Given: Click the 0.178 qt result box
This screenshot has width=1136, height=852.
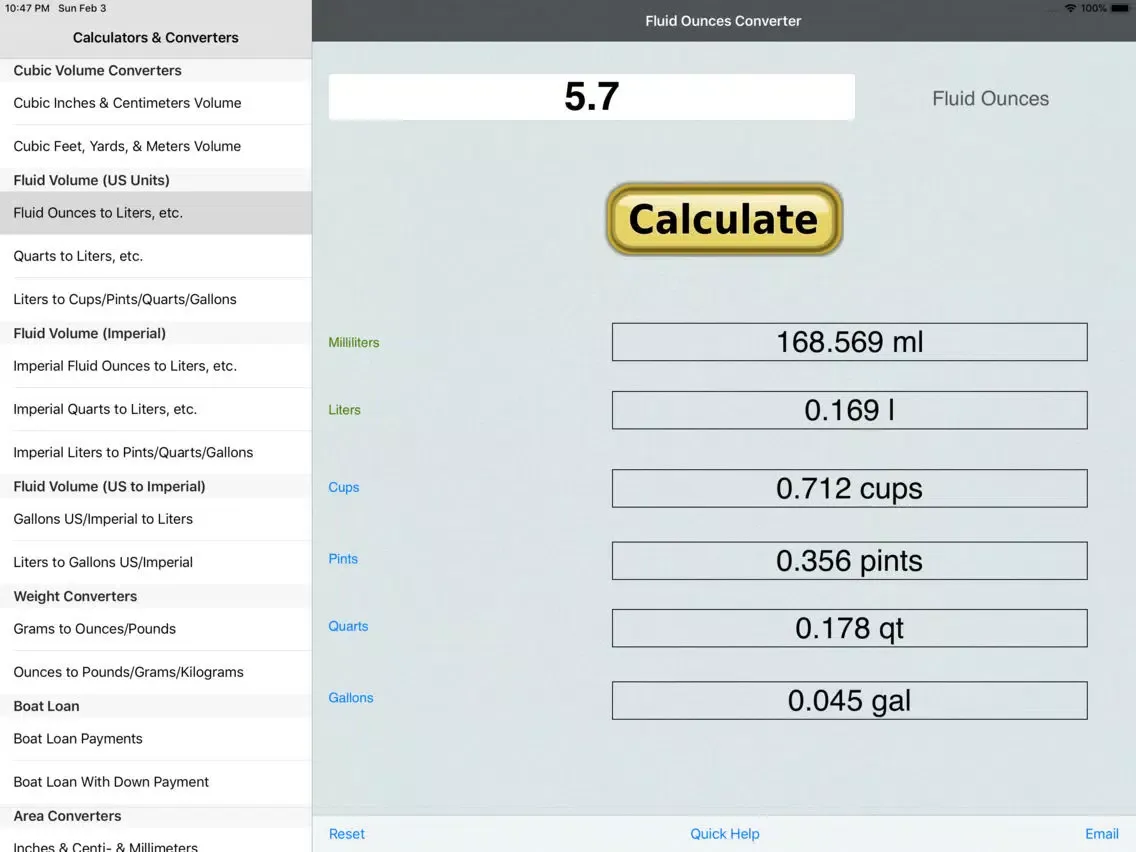Looking at the screenshot, I should [849, 628].
